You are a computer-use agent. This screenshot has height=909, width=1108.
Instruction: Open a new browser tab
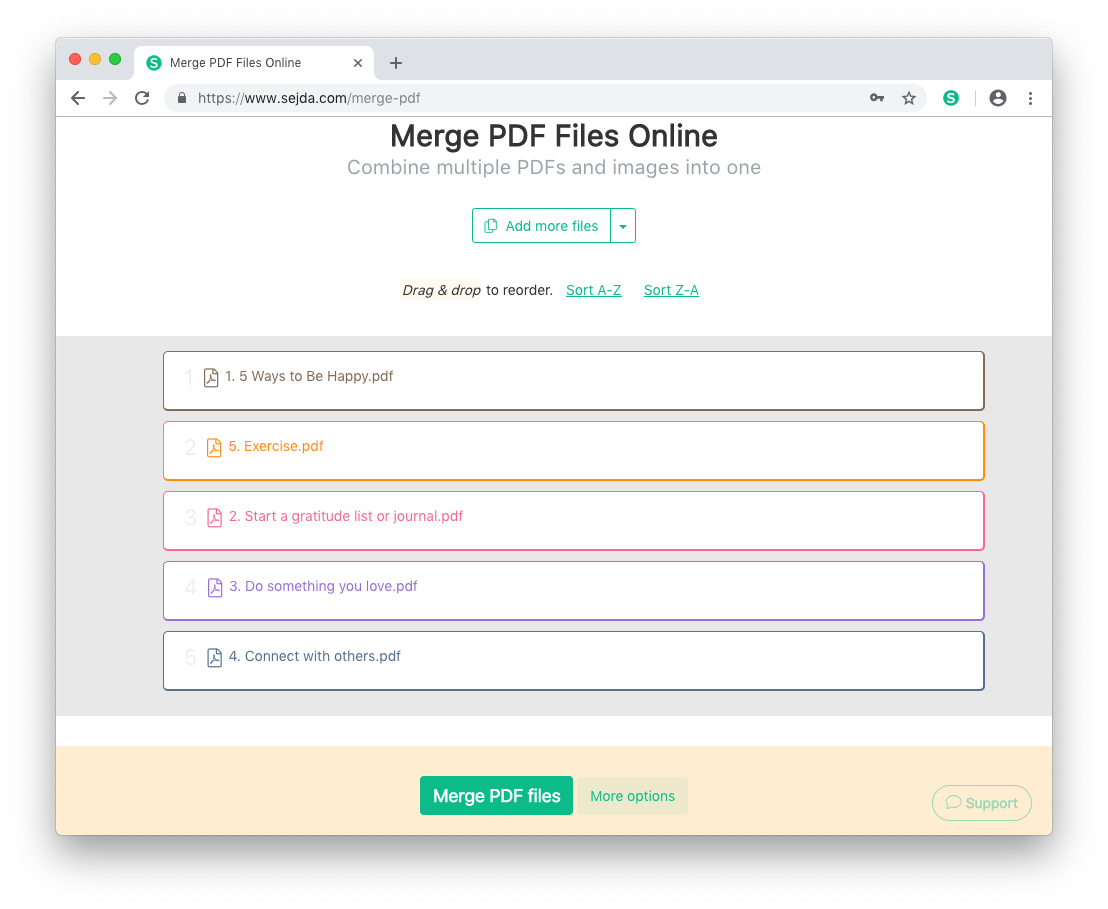tap(395, 62)
